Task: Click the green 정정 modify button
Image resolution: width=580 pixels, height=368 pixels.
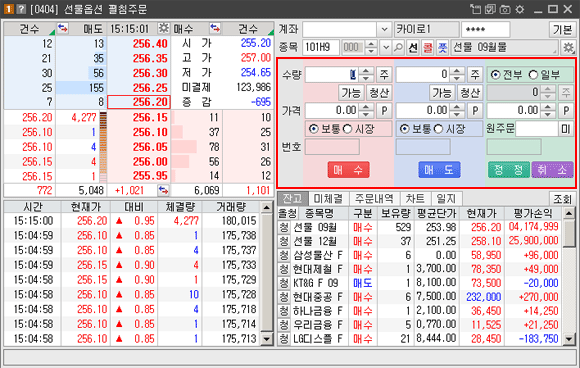Action: (509, 170)
